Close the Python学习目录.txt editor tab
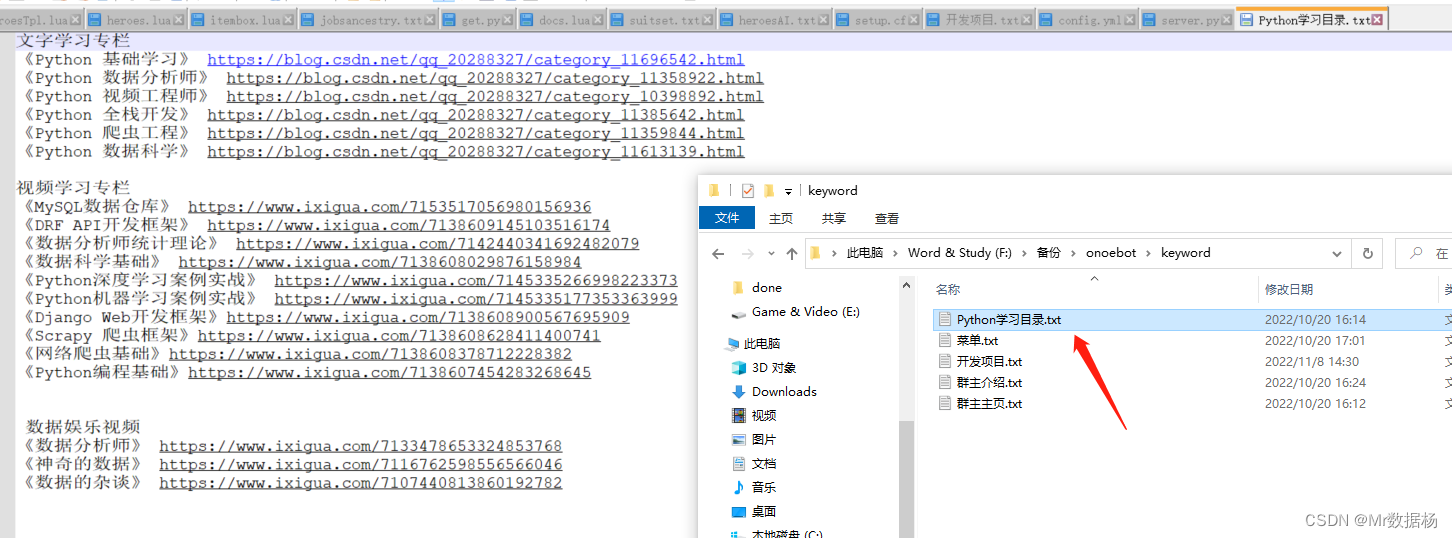 point(1377,20)
